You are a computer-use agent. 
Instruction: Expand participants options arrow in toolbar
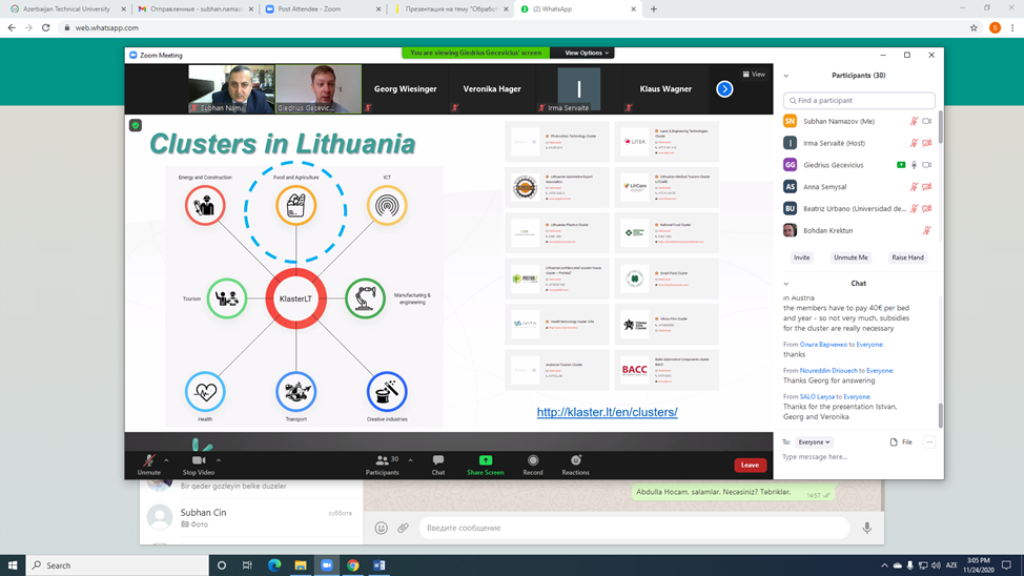pyautogui.click(x=410, y=460)
